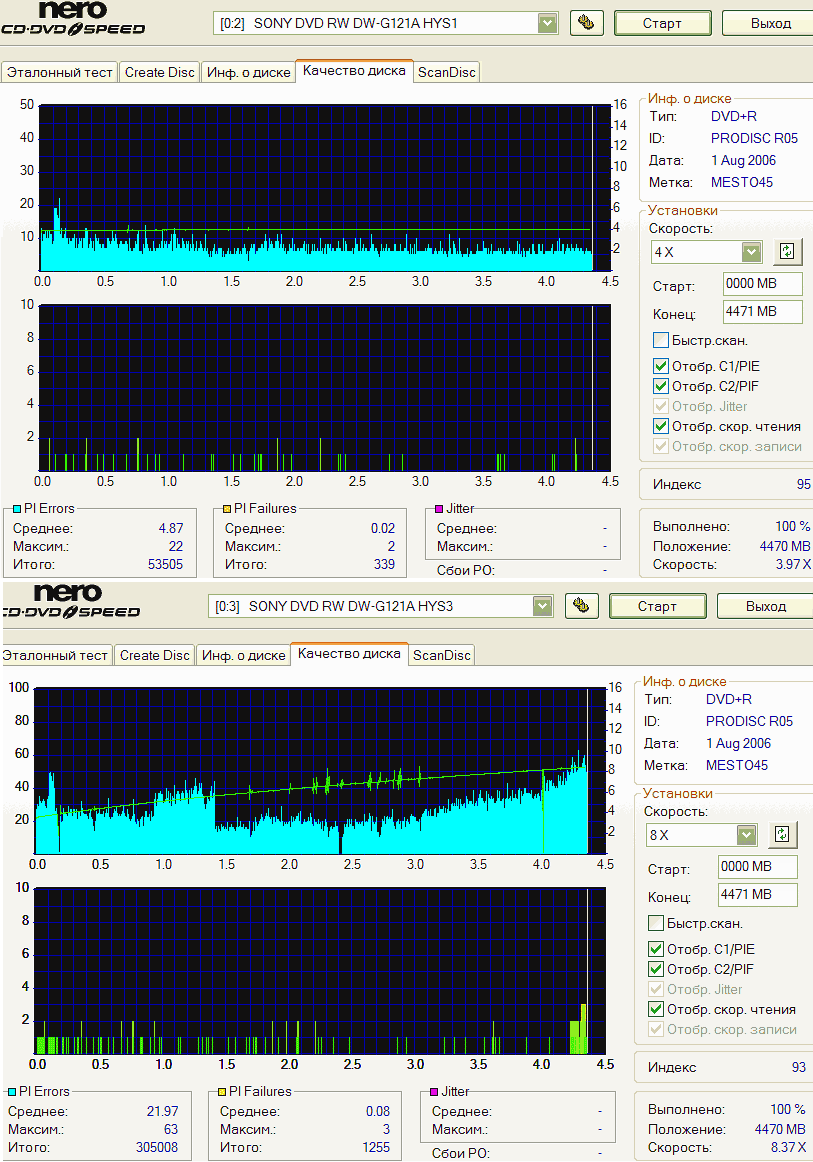Click Старт button in bottom window
The image size is (813, 1162).
pos(657,606)
